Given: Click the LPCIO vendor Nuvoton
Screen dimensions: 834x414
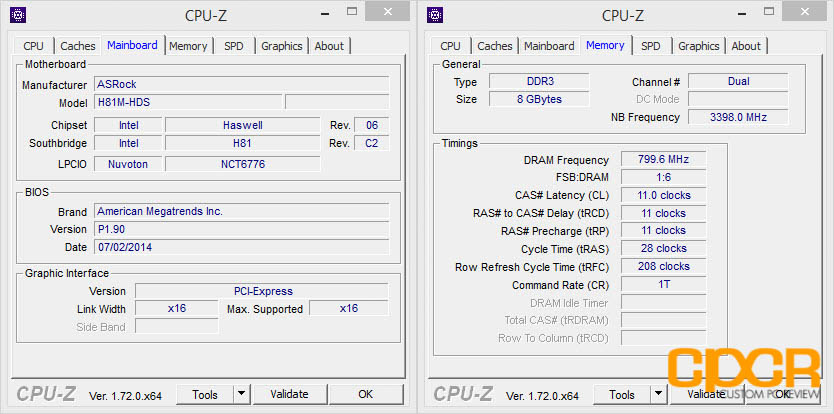Looking at the screenshot, I should point(128,164).
